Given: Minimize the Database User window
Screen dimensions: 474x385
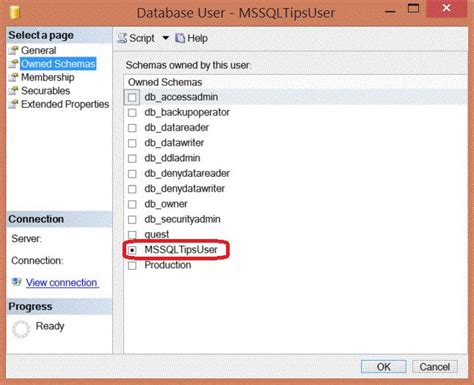Looking at the screenshot, I should (x=390, y=10).
